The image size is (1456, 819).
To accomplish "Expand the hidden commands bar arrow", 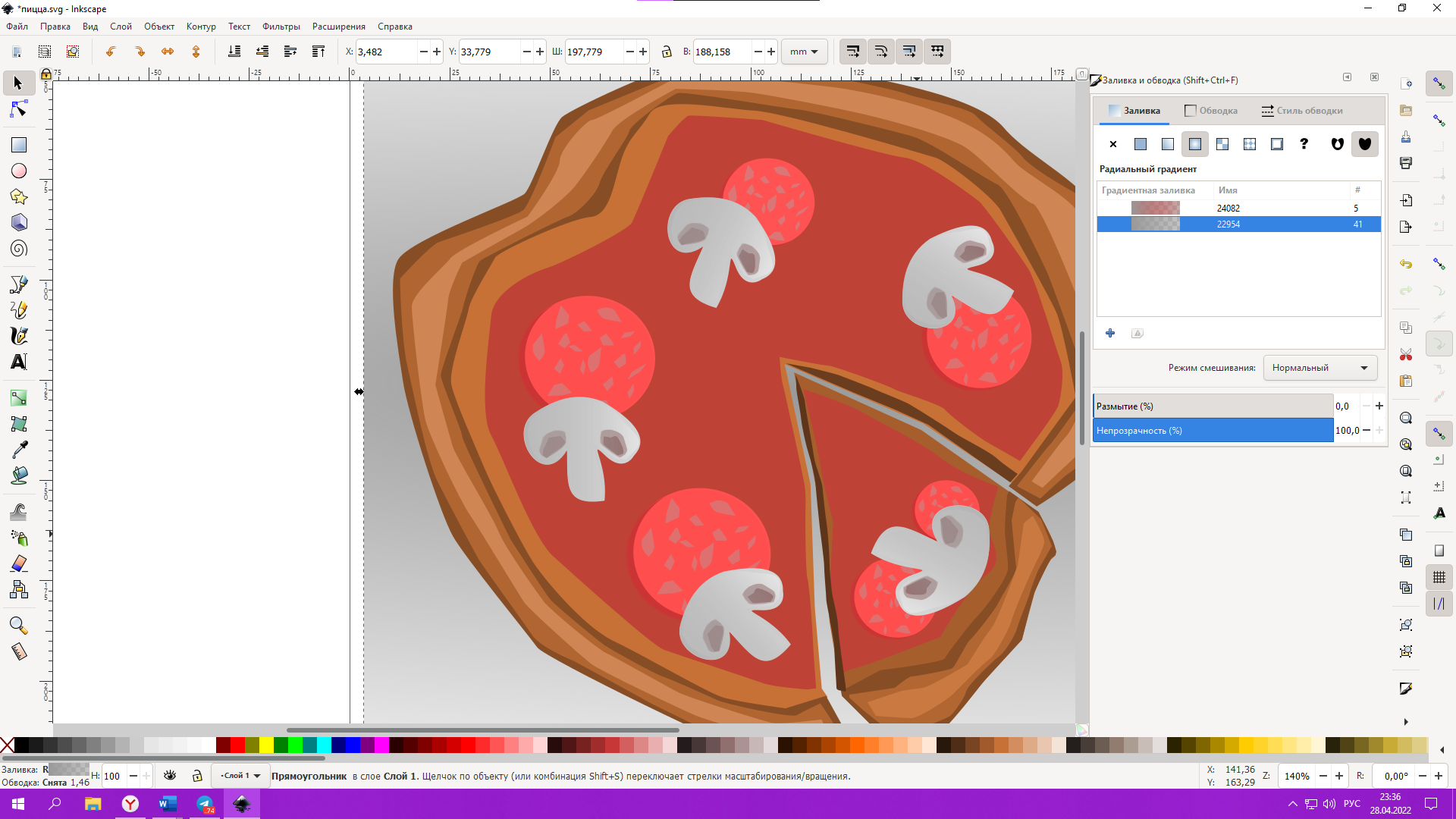I will [1405, 722].
